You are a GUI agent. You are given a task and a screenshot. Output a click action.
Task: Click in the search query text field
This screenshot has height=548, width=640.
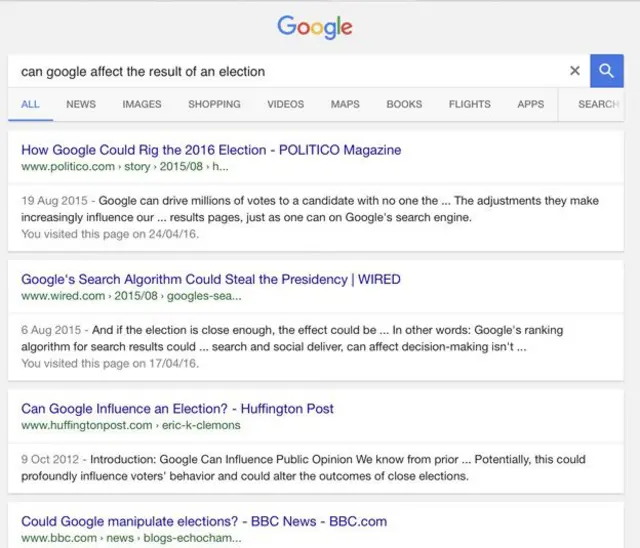tap(280, 71)
